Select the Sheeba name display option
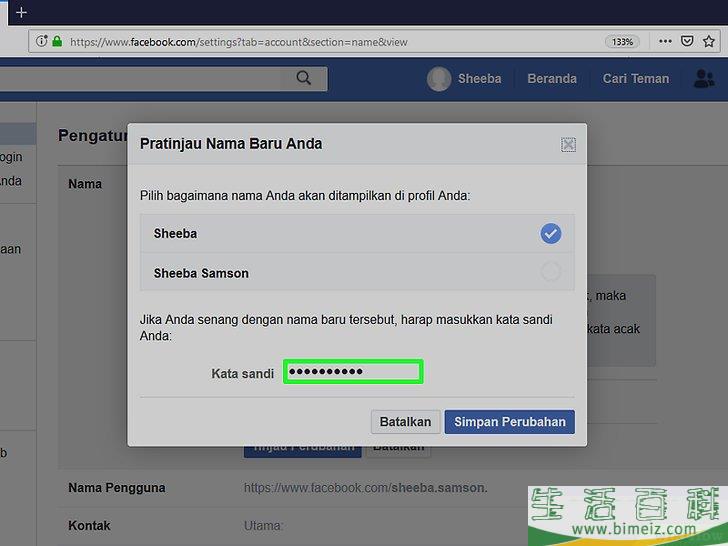This screenshot has height=546, width=728. pos(357,234)
